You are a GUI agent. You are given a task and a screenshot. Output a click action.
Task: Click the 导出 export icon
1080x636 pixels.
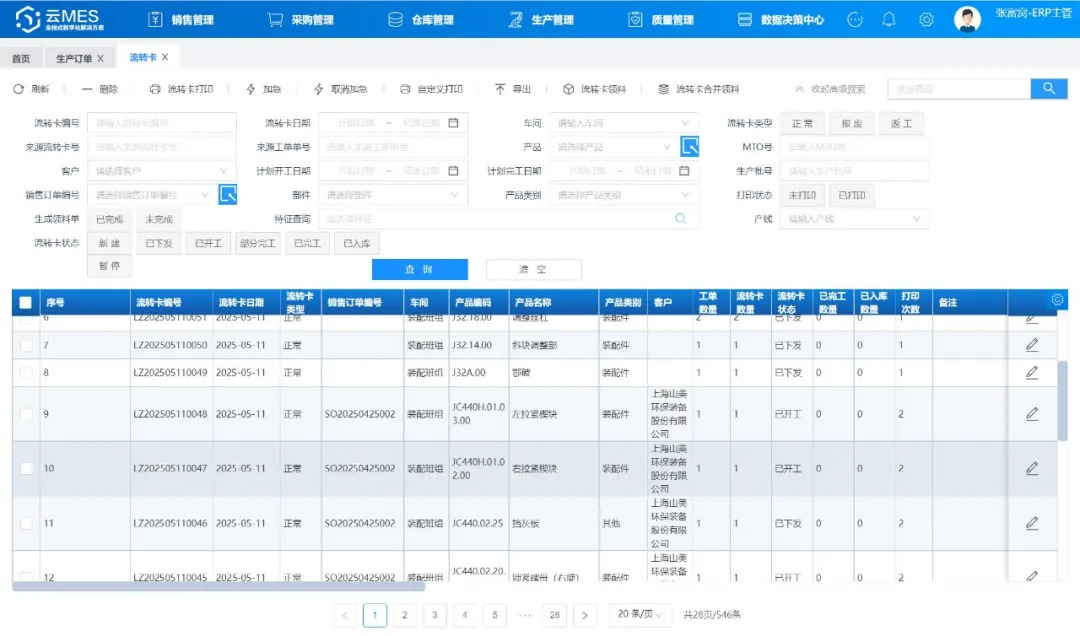point(498,90)
